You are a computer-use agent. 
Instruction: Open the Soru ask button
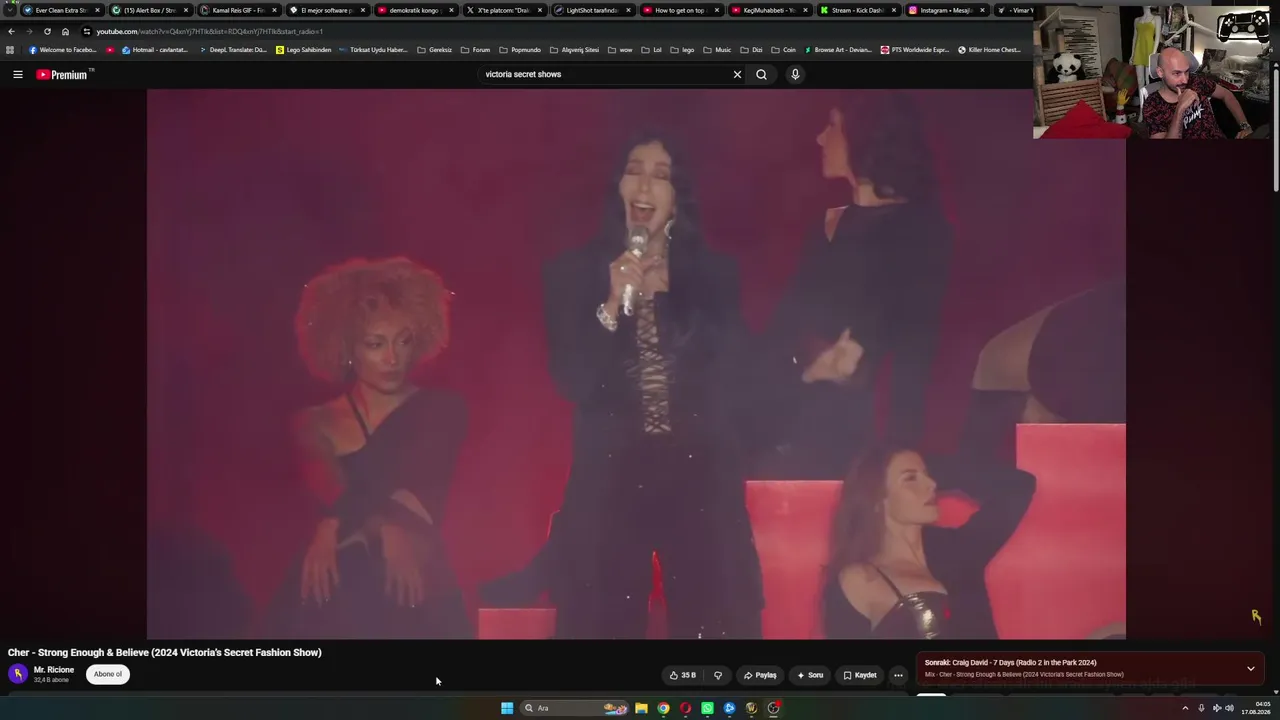[x=810, y=675]
